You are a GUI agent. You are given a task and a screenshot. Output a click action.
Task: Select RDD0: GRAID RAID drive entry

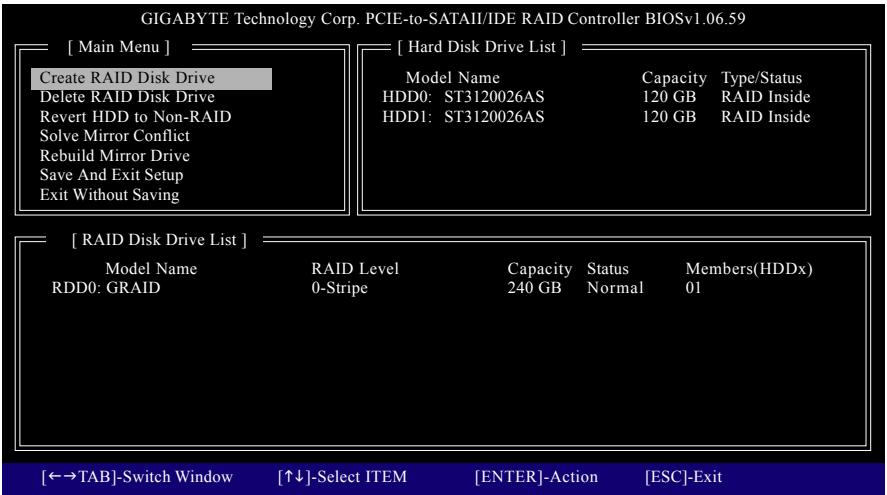point(106,288)
